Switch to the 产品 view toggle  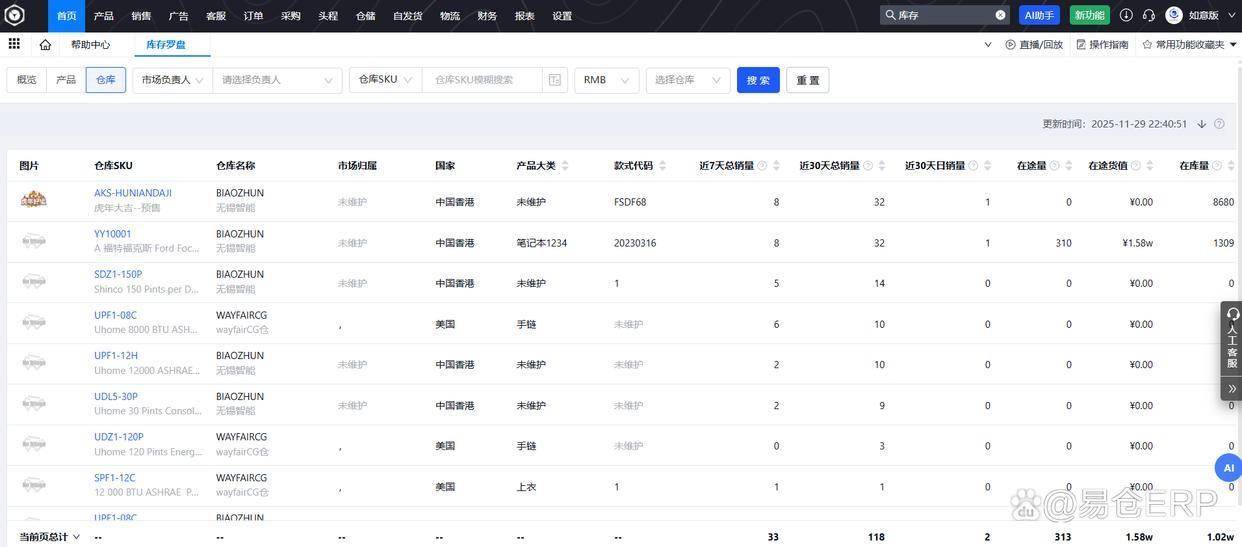click(66, 80)
